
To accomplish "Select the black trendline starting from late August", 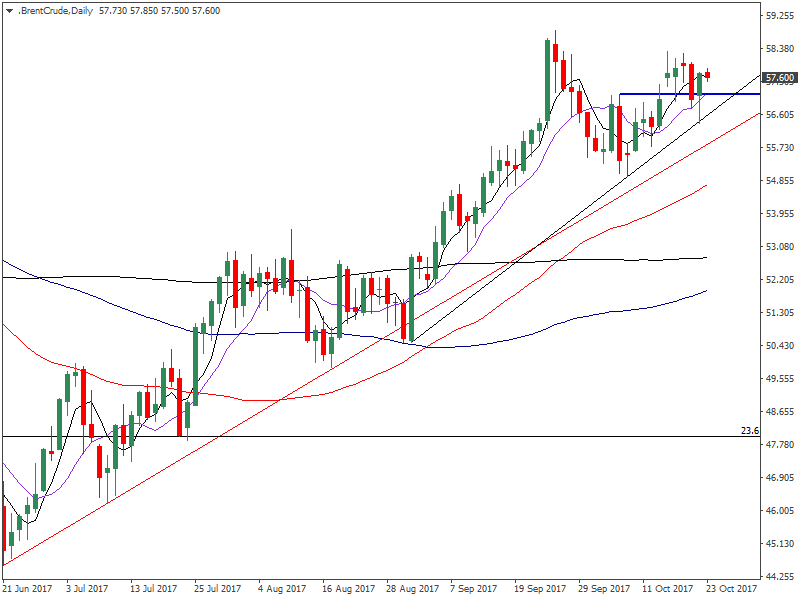I will pyautogui.click(x=600, y=194).
